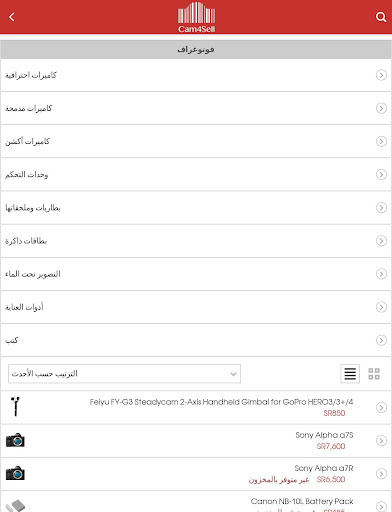Switch to list view layout
392x512 pixels.
tap(350, 373)
